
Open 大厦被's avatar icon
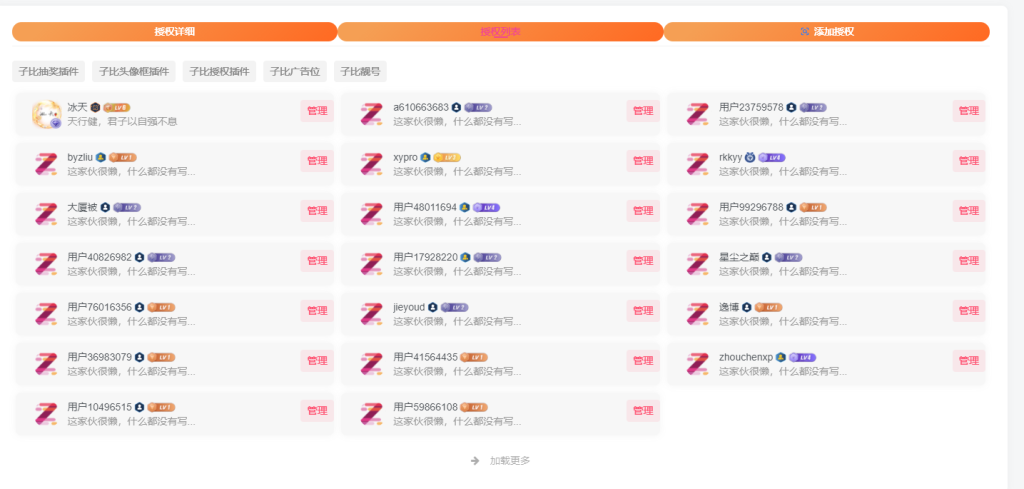click(46, 214)
